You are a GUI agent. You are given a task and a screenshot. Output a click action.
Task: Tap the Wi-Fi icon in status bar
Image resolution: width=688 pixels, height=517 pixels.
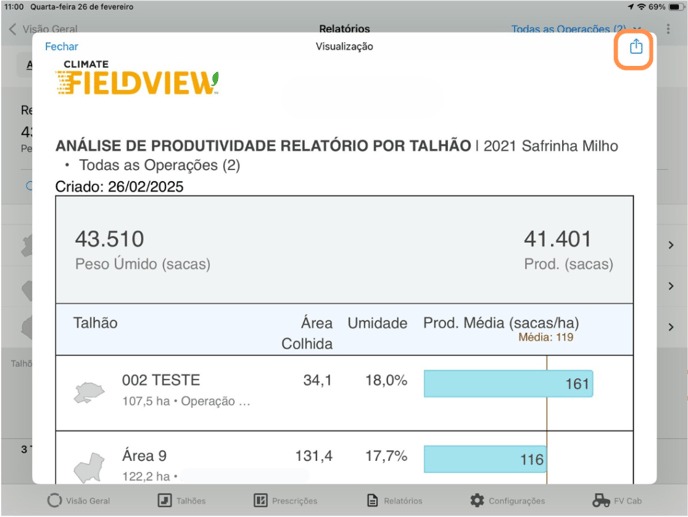click(x=640, y=6)
